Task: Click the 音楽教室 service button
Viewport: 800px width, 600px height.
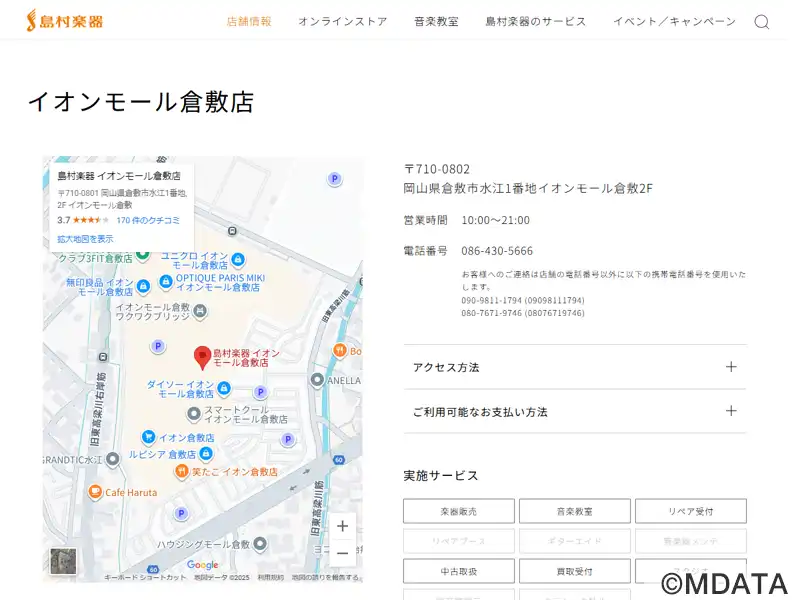Action: point(574,511)
